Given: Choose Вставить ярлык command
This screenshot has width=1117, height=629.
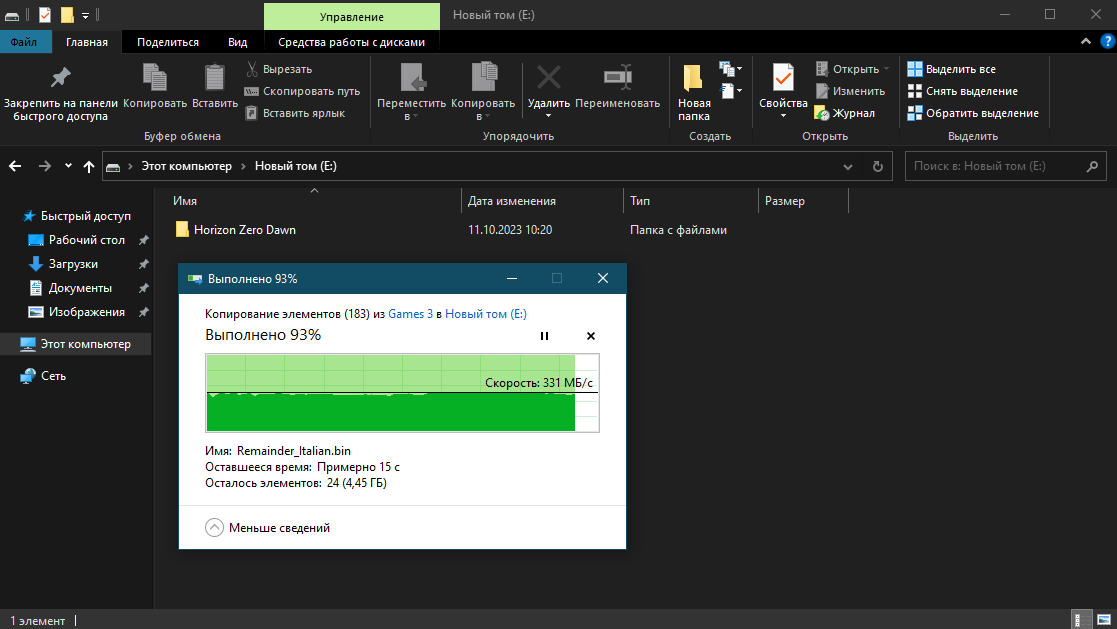Looking at the screenshot, I should [x=295, y=113].
